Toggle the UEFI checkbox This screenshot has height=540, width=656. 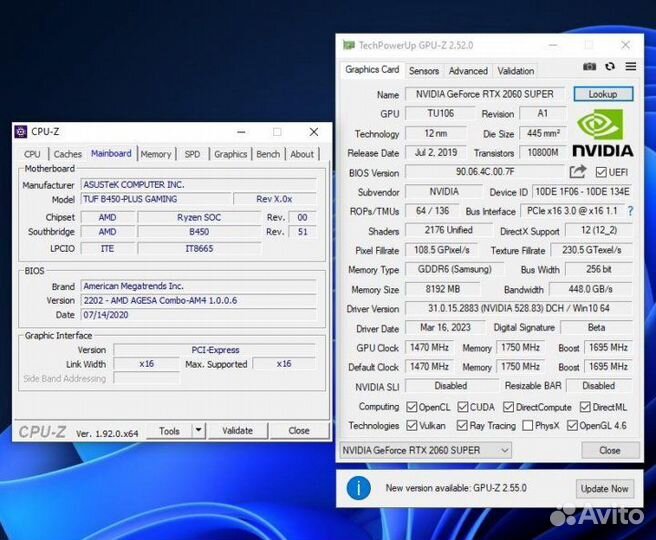tap(601, 172)
